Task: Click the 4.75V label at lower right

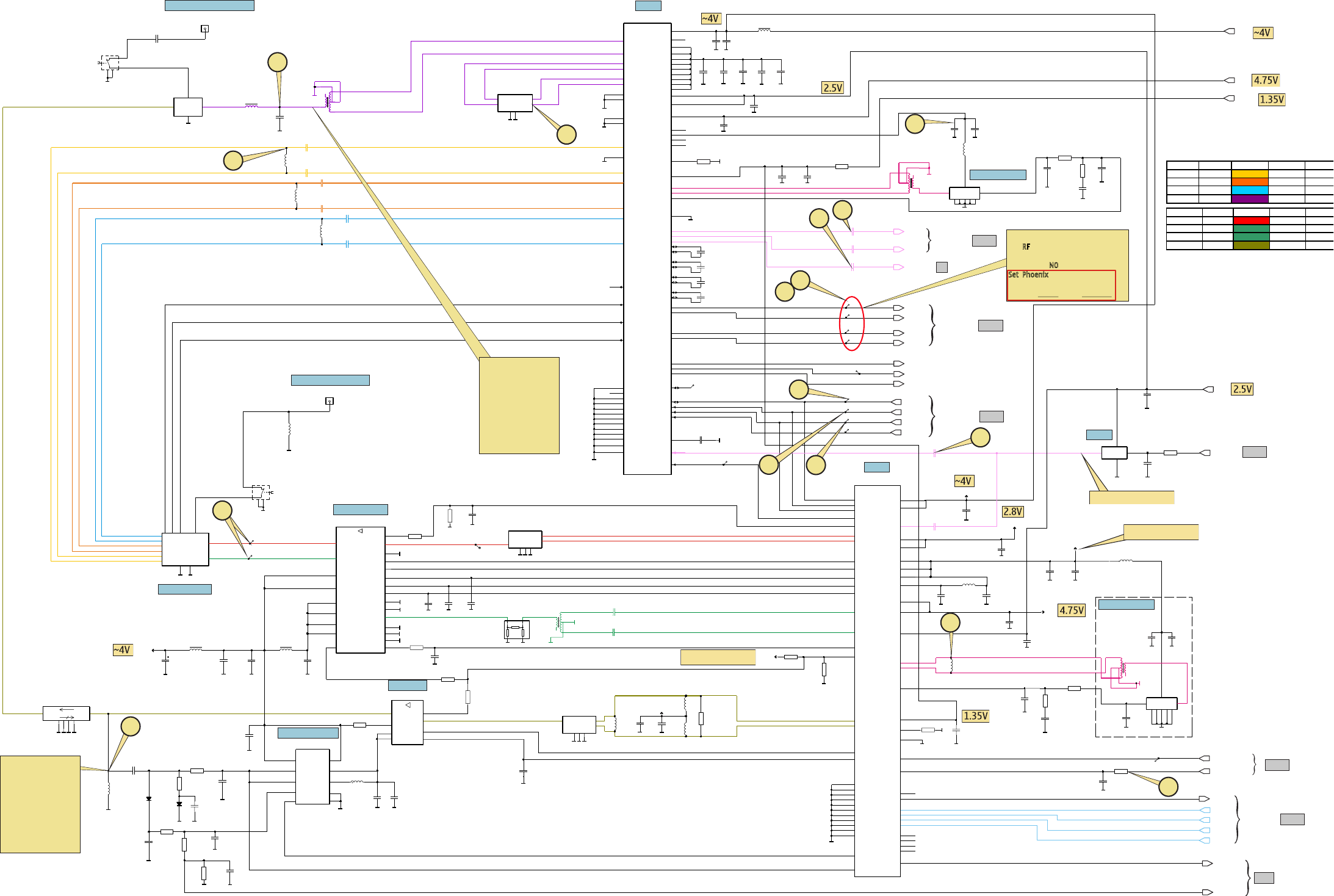Action: [1071, 610]
